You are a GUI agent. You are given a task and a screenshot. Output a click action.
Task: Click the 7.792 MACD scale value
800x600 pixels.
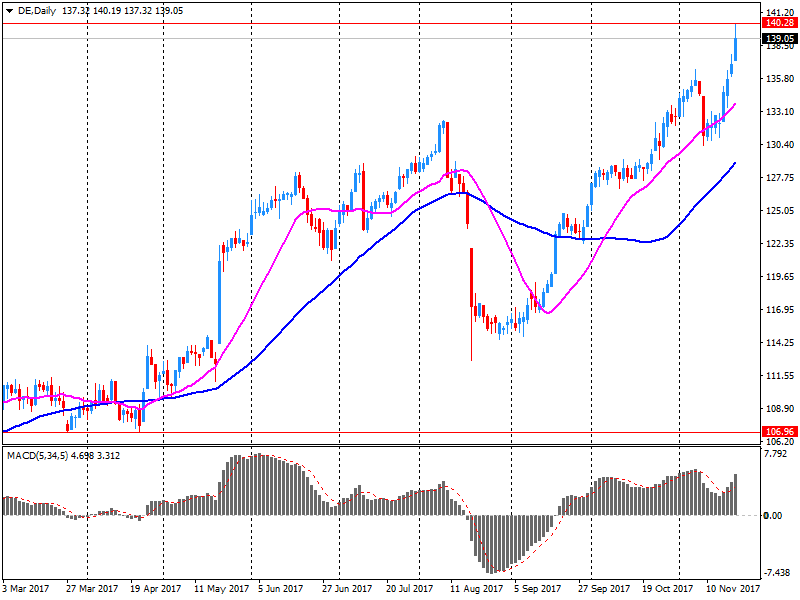point(777,454)
